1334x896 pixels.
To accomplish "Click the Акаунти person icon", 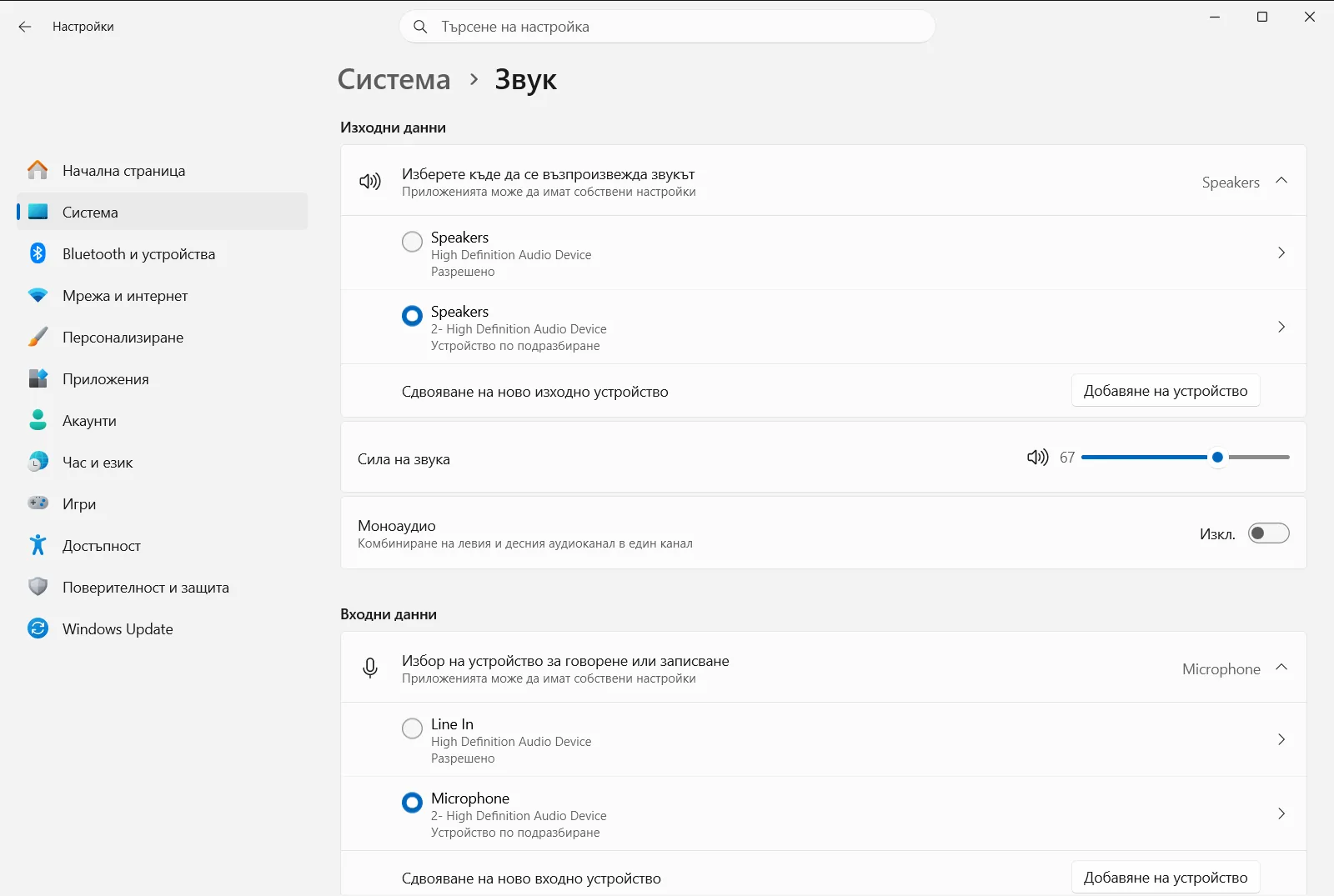I will click(x=38, y=420).
